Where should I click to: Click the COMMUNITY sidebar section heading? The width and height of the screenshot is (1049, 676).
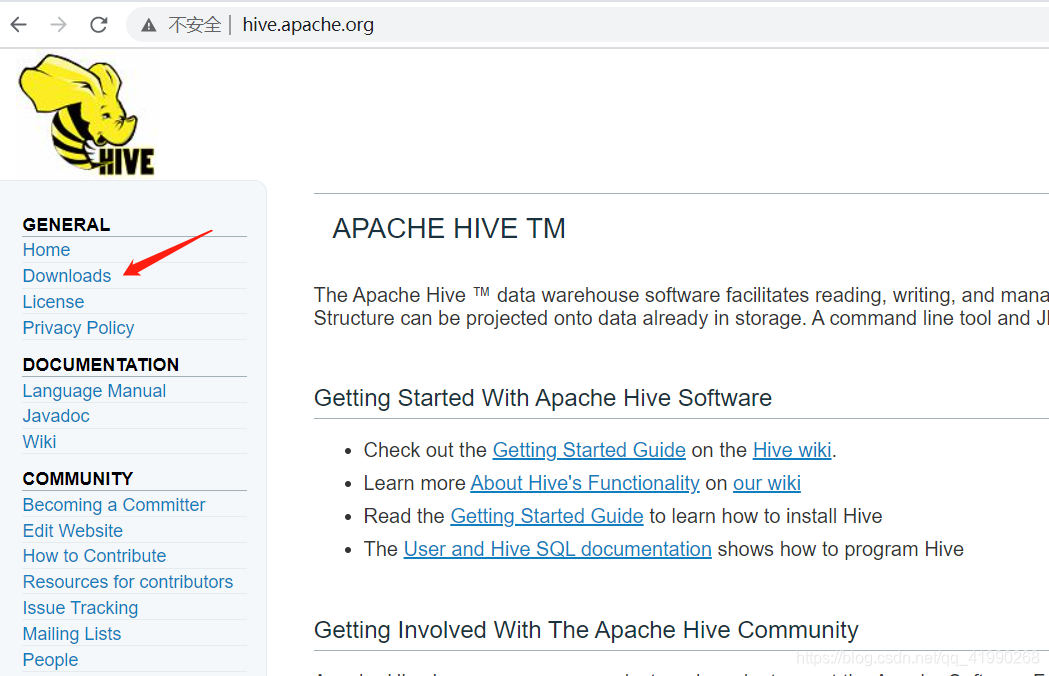tap(78, 479)
